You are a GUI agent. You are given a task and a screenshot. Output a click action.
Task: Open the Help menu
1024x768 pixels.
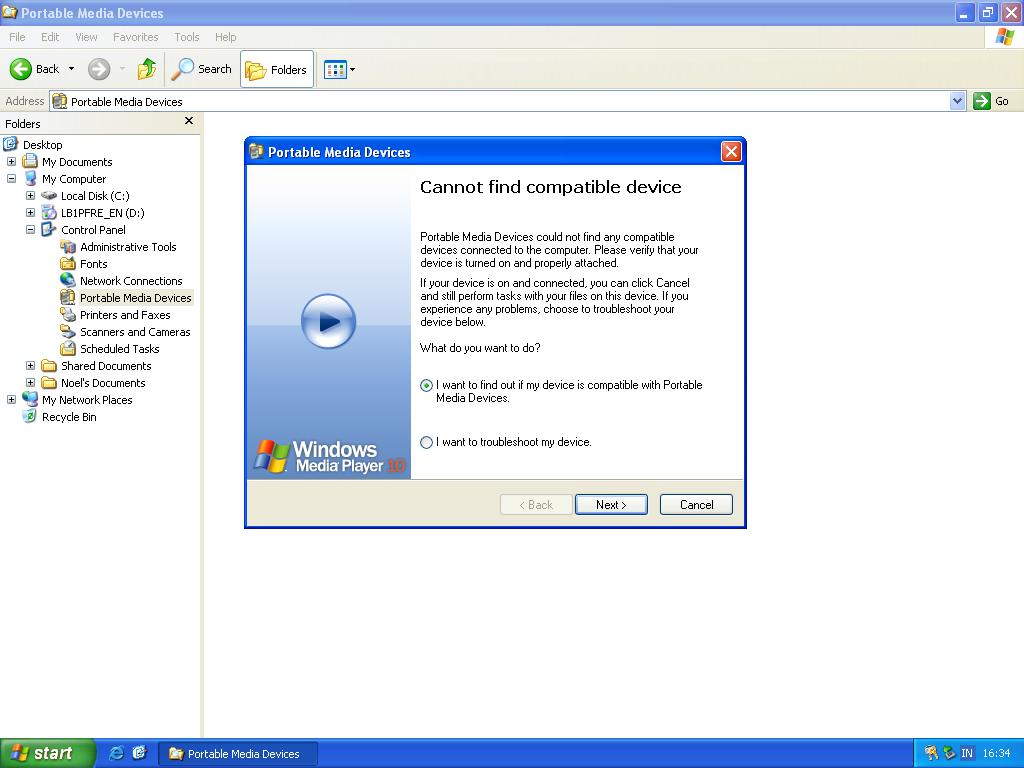point(225,37)
